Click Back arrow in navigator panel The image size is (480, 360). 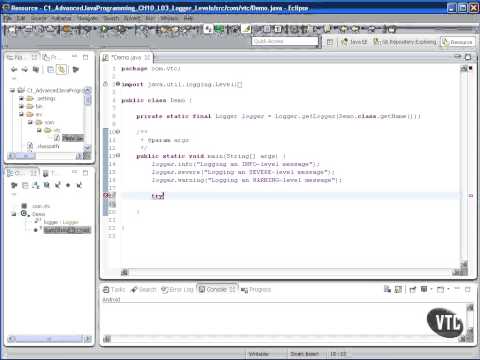pos(14,69)
